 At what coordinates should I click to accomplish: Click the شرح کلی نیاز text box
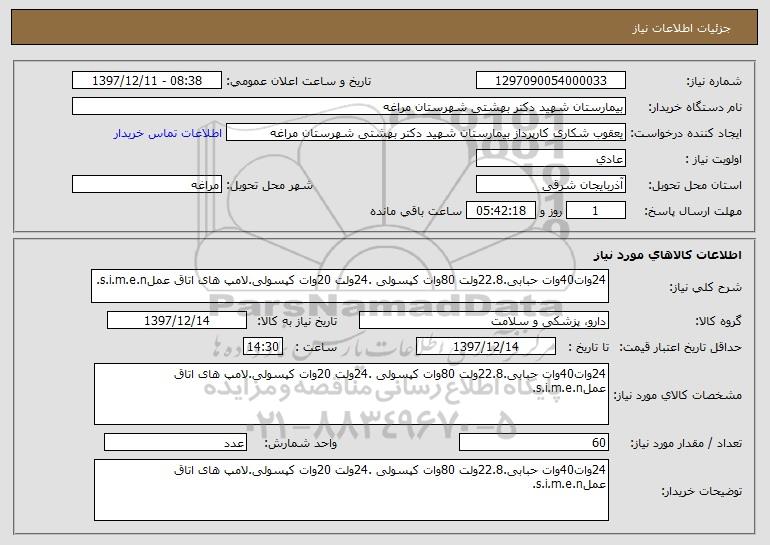click(x=350, y=286)
